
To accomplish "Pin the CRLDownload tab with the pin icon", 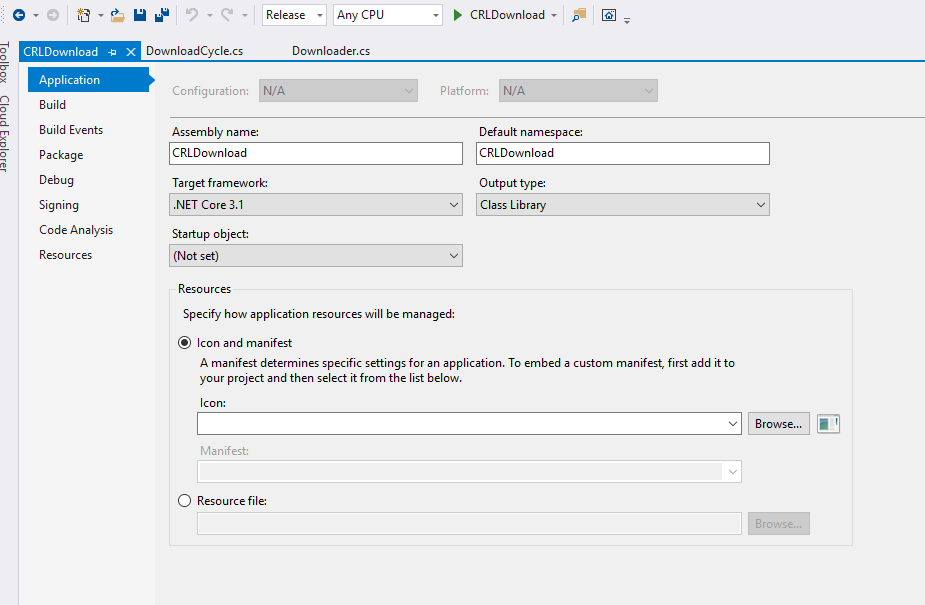I will pos(113,52).
